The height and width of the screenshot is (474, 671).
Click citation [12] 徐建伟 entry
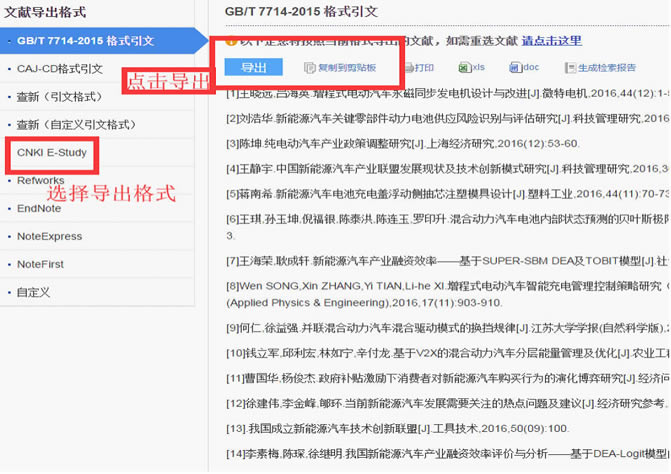[x=448, y=403]
